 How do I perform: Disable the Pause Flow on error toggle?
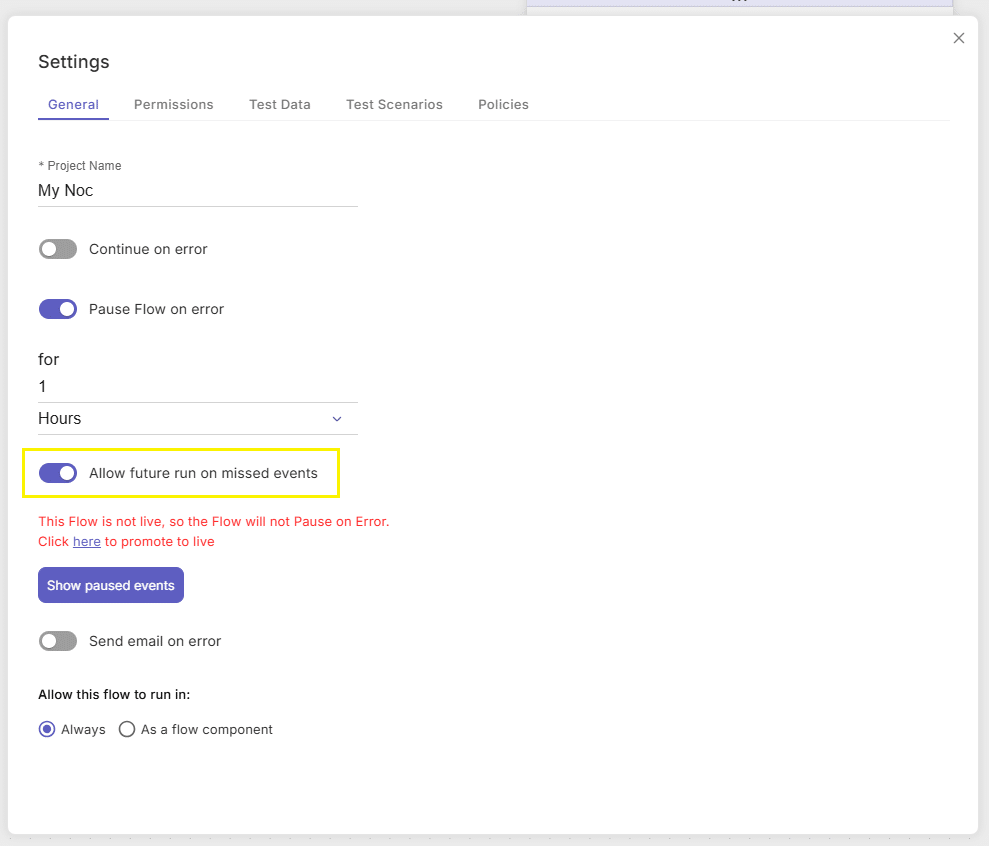[58, 309]
